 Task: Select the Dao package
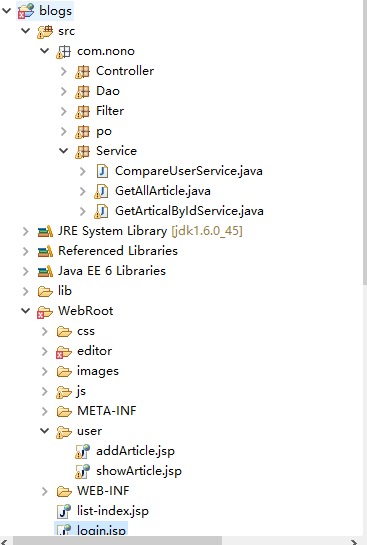[x=108, y=91]
